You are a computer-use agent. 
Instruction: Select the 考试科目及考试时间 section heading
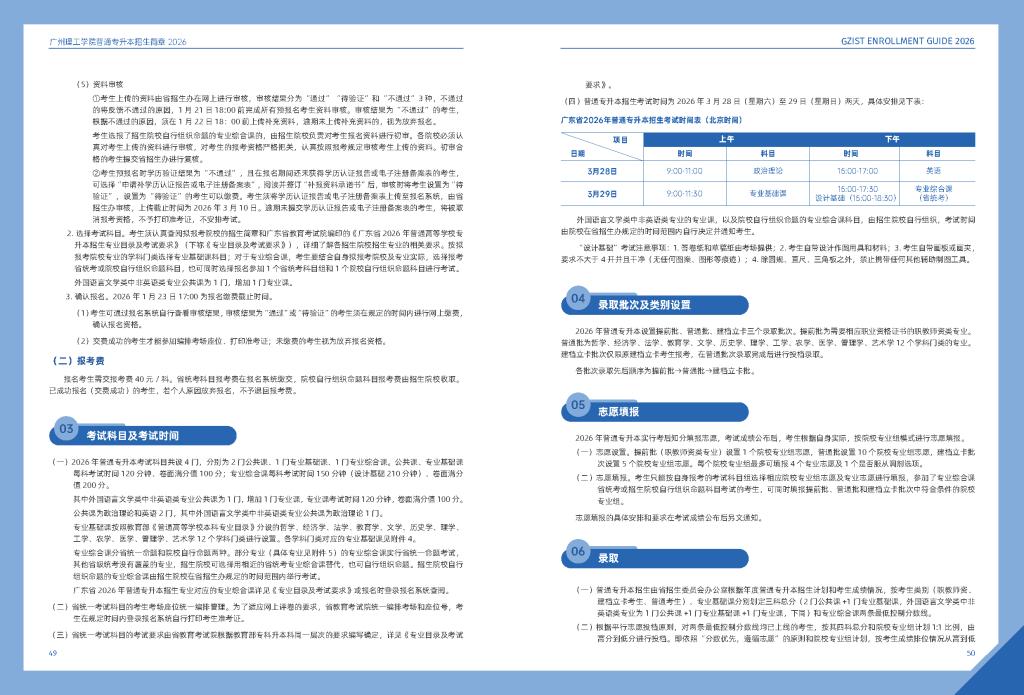click(133, 436)
